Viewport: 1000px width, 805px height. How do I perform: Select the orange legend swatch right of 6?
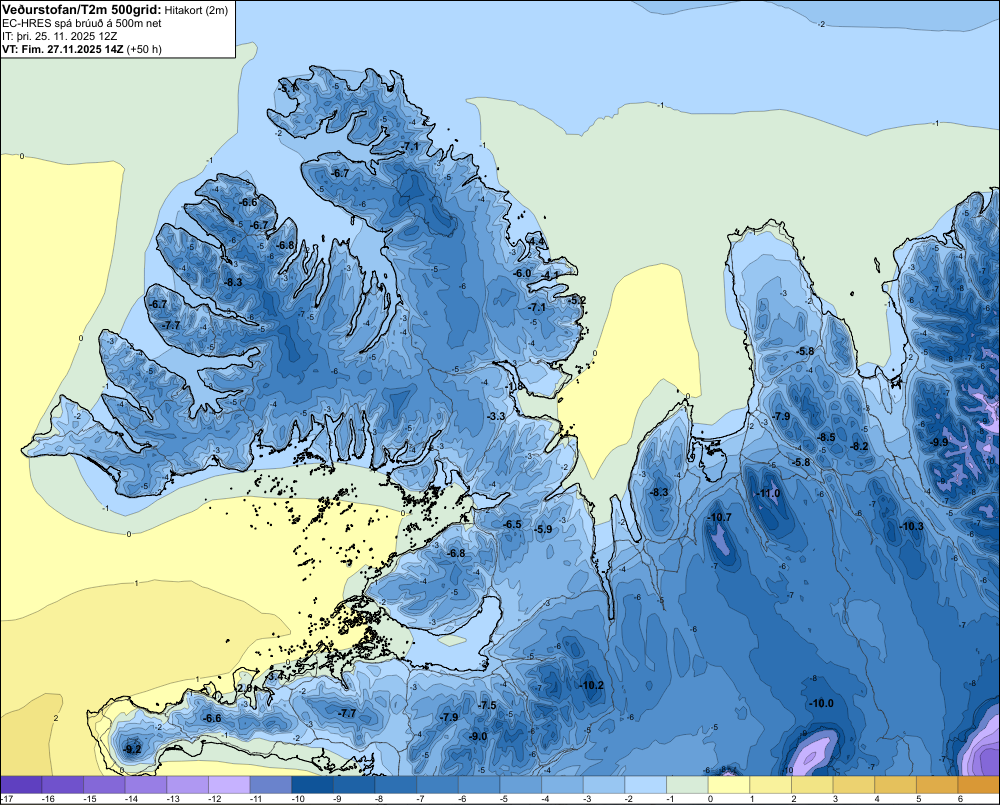(979, 785)
